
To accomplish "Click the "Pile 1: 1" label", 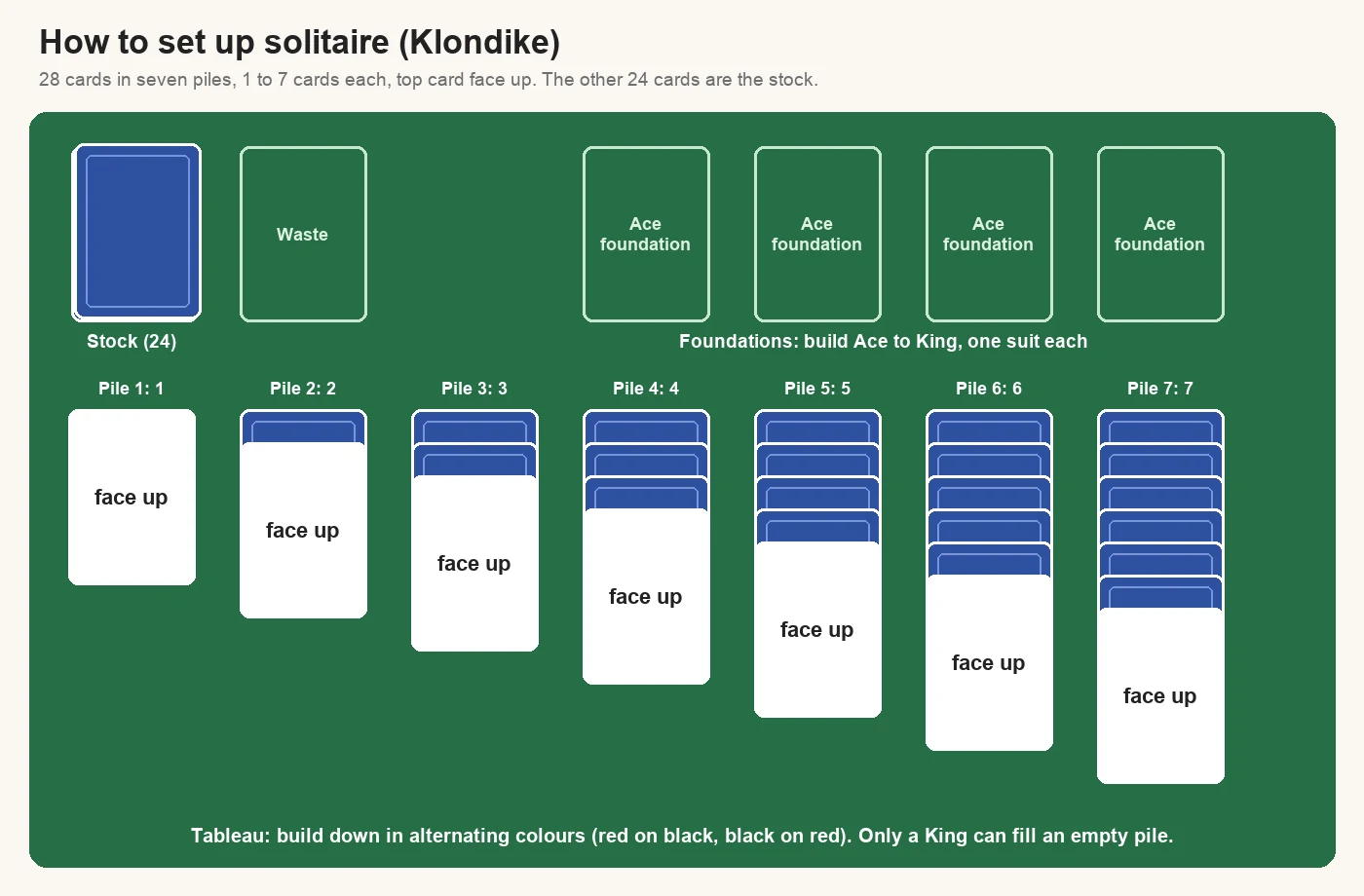I will tap(132, 388).
